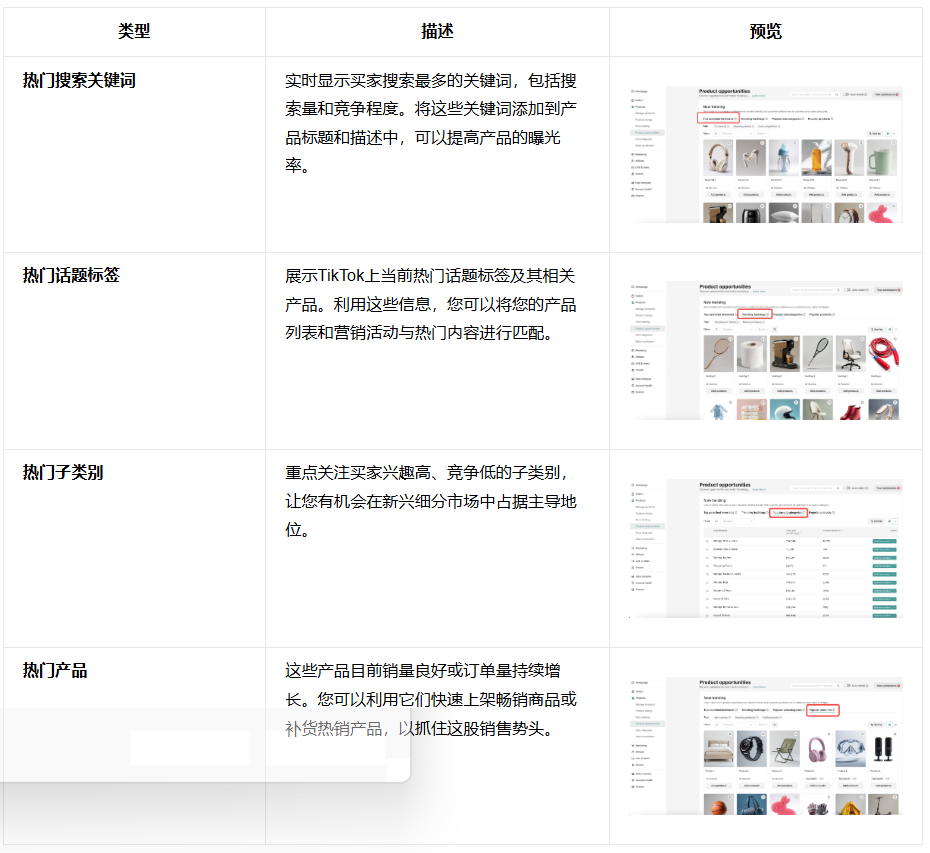Toggle Auto-match switch in the first preview
The image size is (930, 853).
[848, 94]
